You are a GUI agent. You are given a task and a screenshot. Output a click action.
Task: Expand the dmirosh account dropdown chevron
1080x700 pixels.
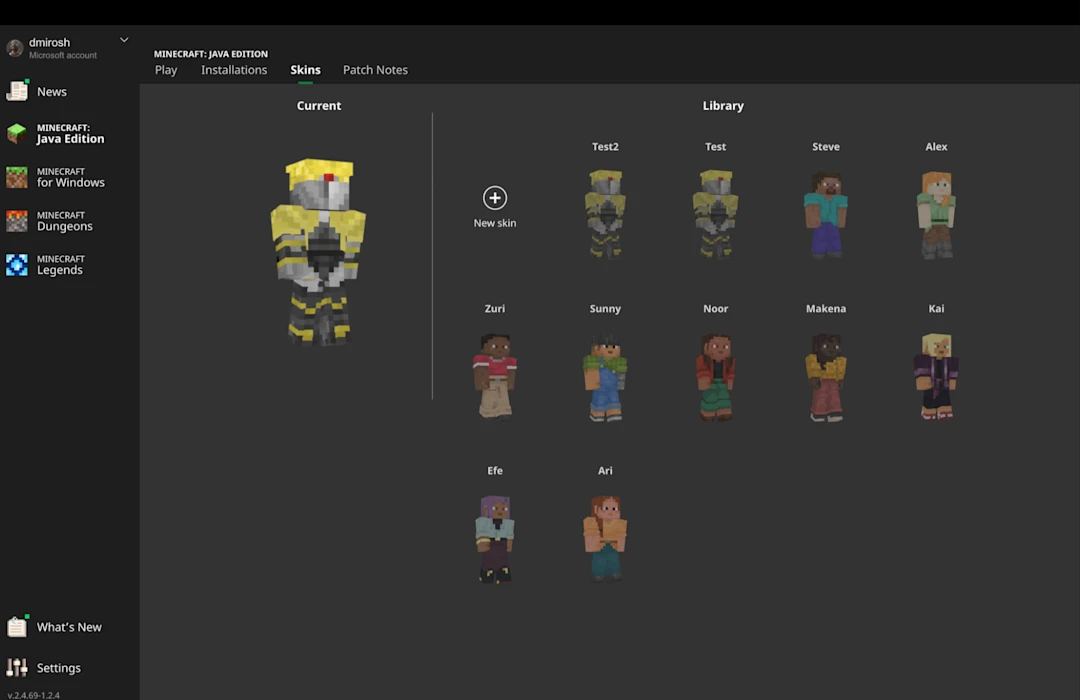[124, 40]
